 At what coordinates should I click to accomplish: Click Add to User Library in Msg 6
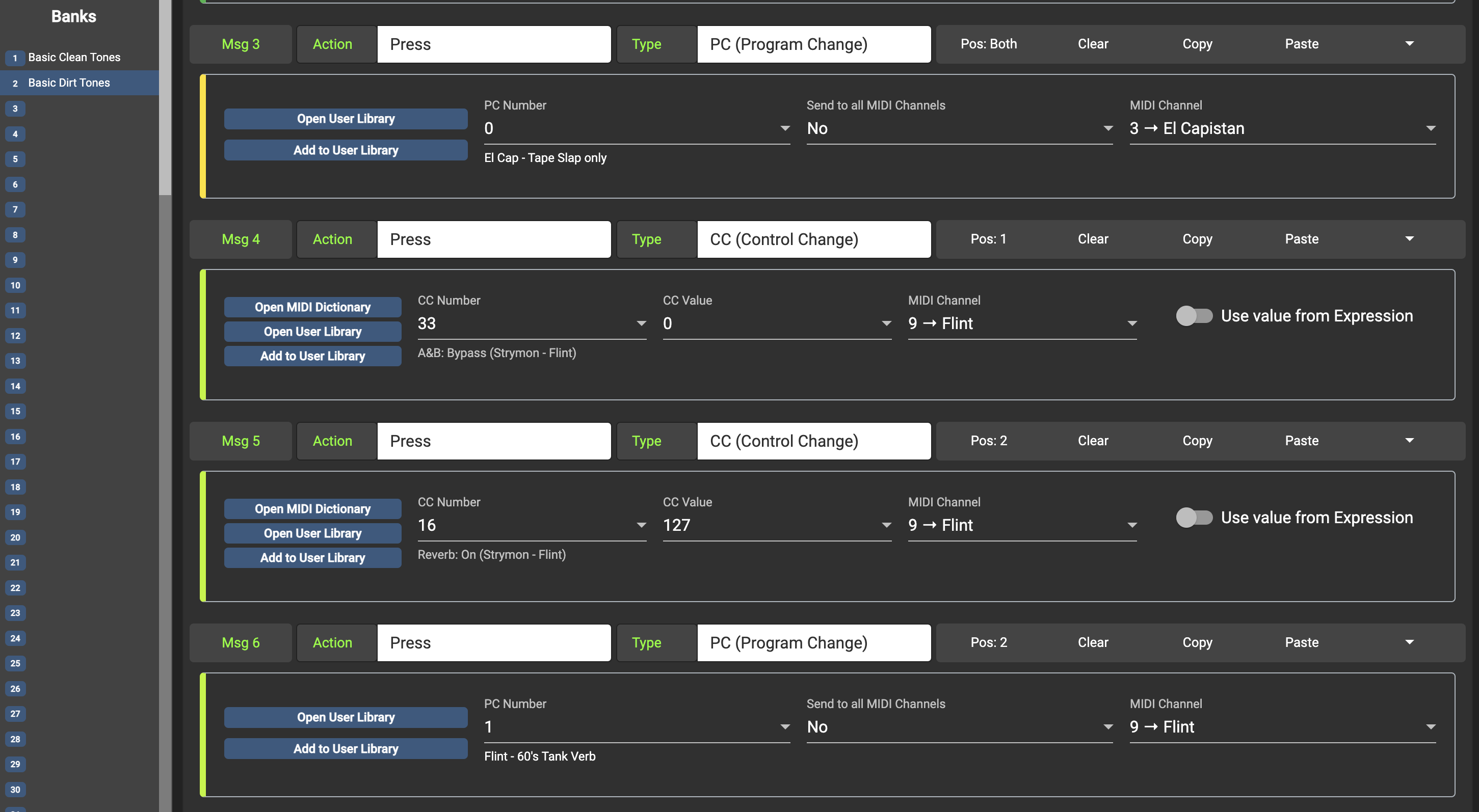click(x=346, y=748)
